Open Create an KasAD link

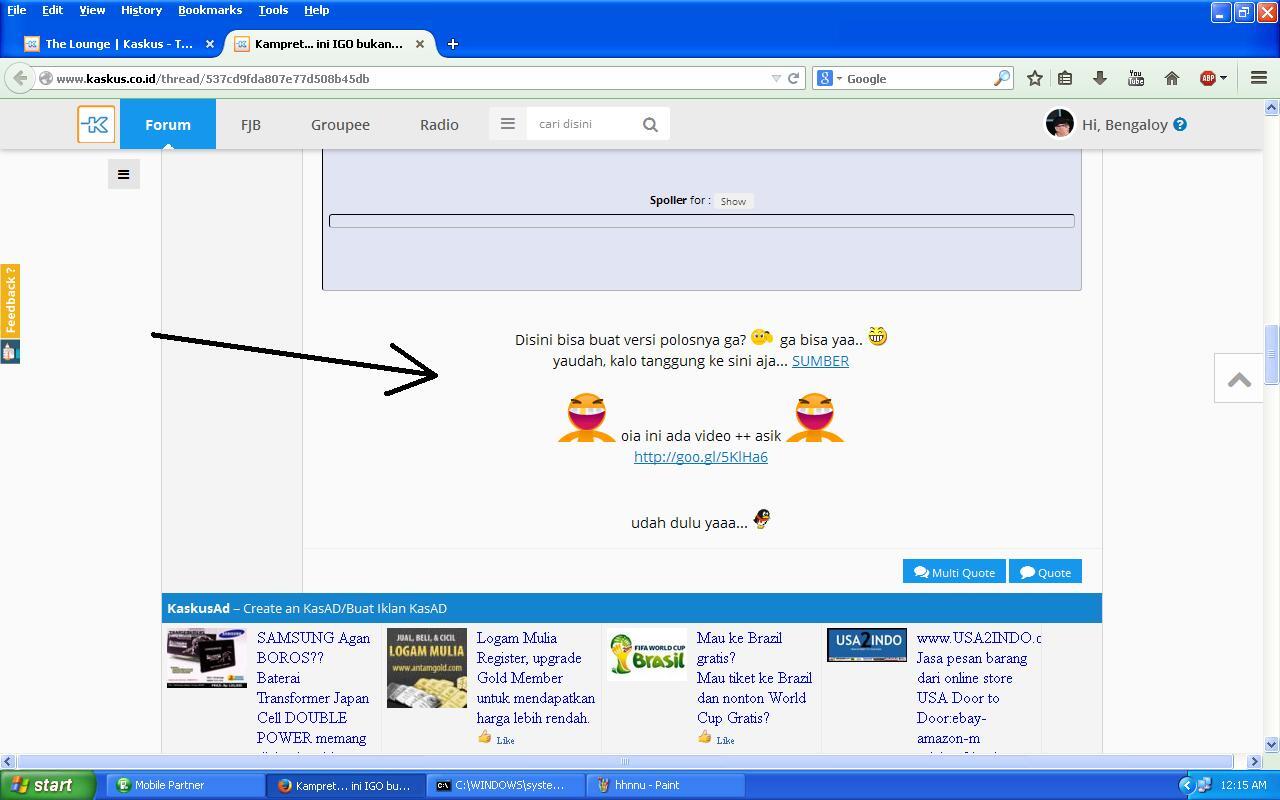(345, 608)
